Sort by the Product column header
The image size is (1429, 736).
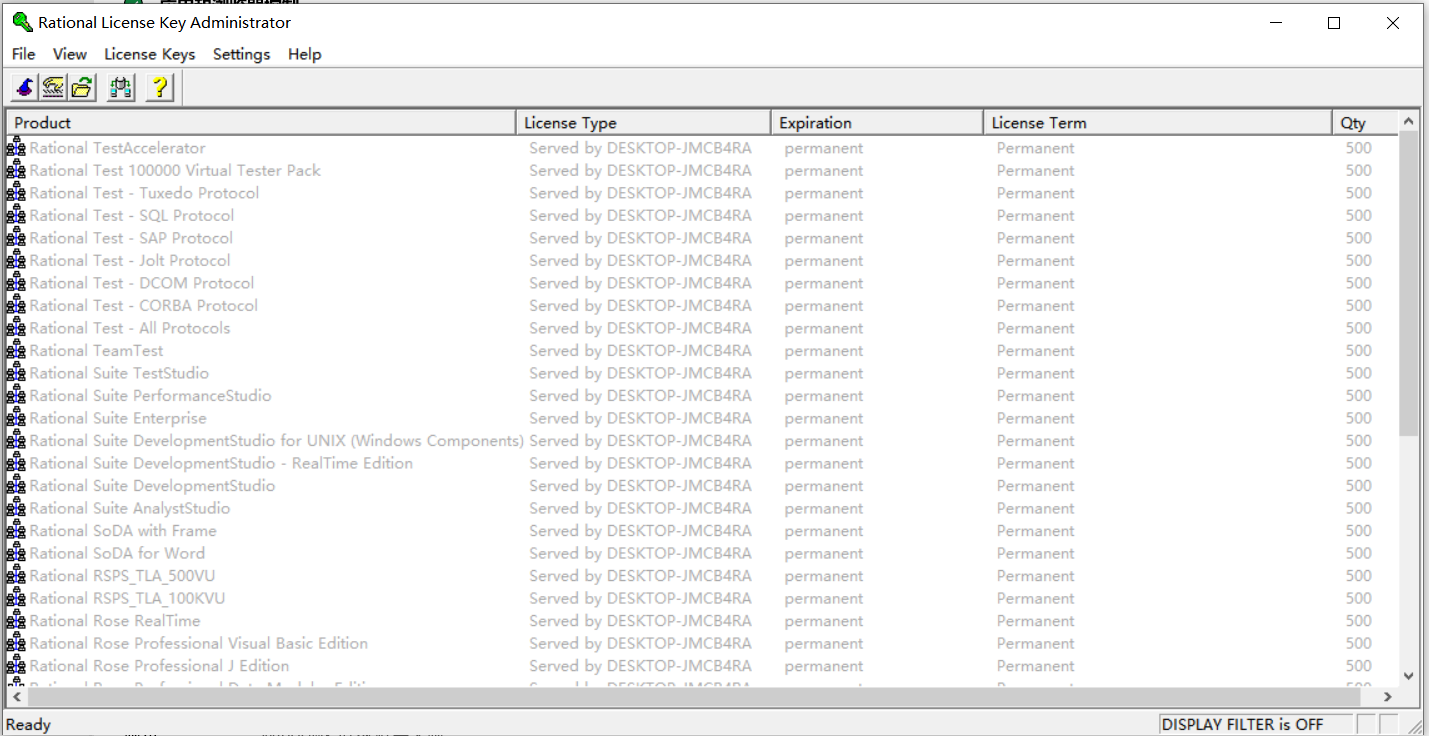261,122
